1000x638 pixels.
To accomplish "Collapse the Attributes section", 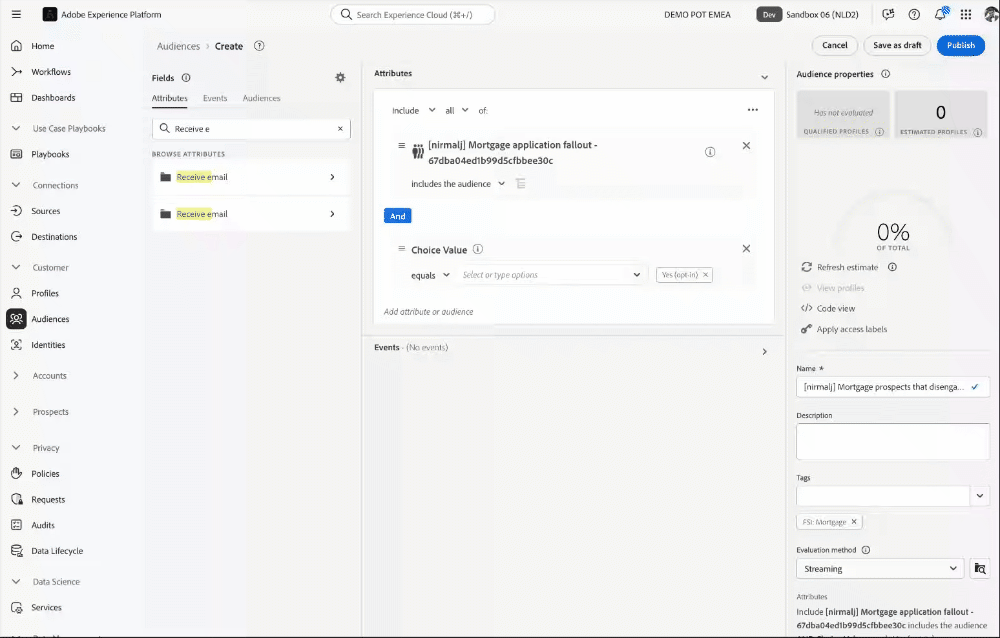I will pos(765,78).
